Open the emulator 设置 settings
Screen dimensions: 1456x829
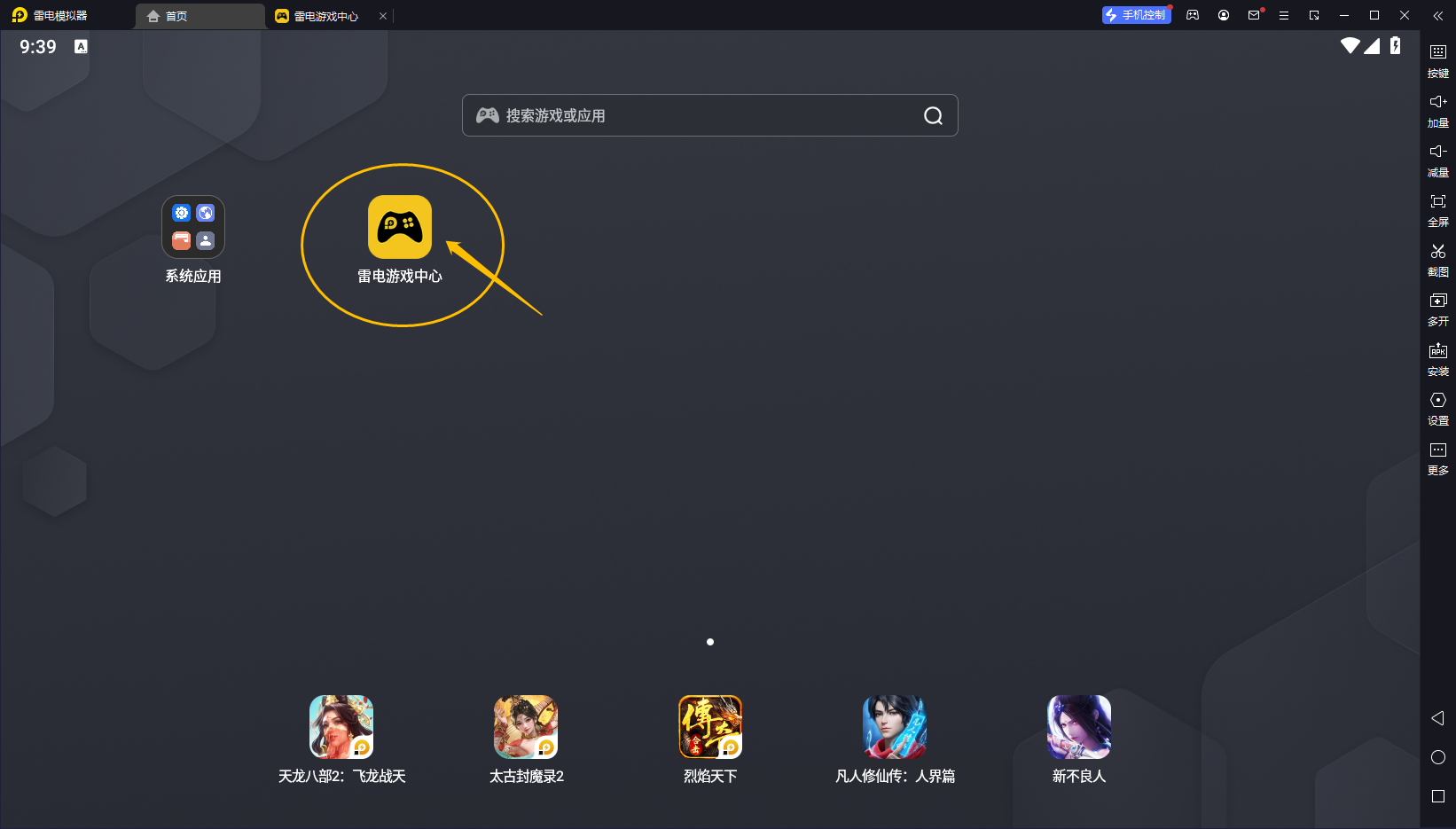1438,408
